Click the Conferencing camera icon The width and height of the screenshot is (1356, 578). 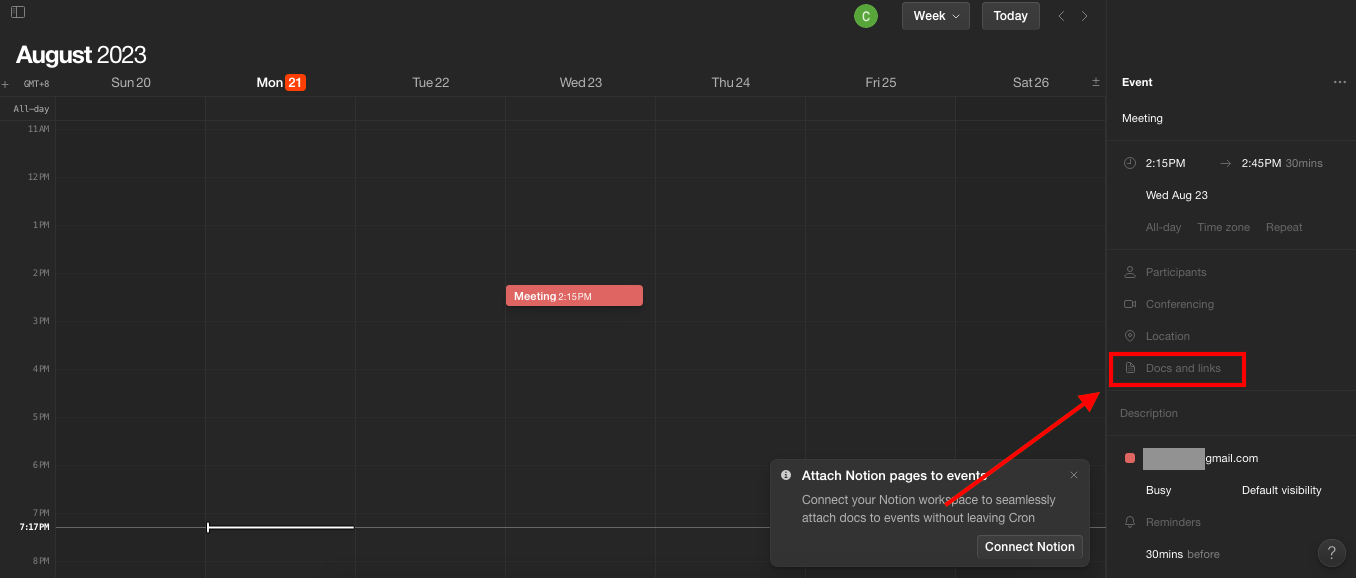click(1130, 304)
